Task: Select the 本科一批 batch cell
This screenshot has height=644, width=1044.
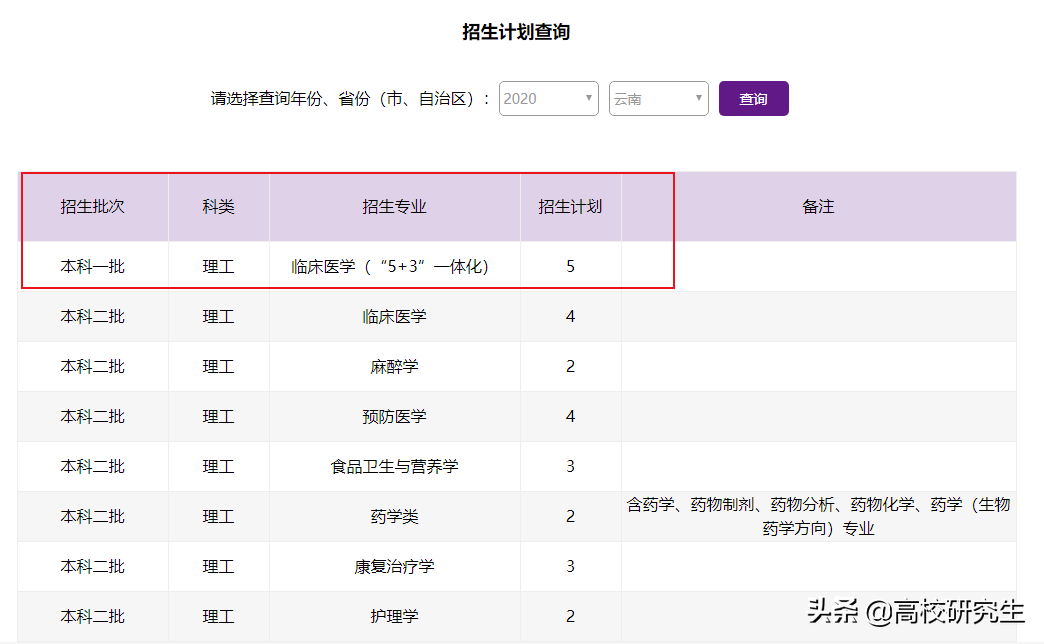Action: tap(92, 266)
